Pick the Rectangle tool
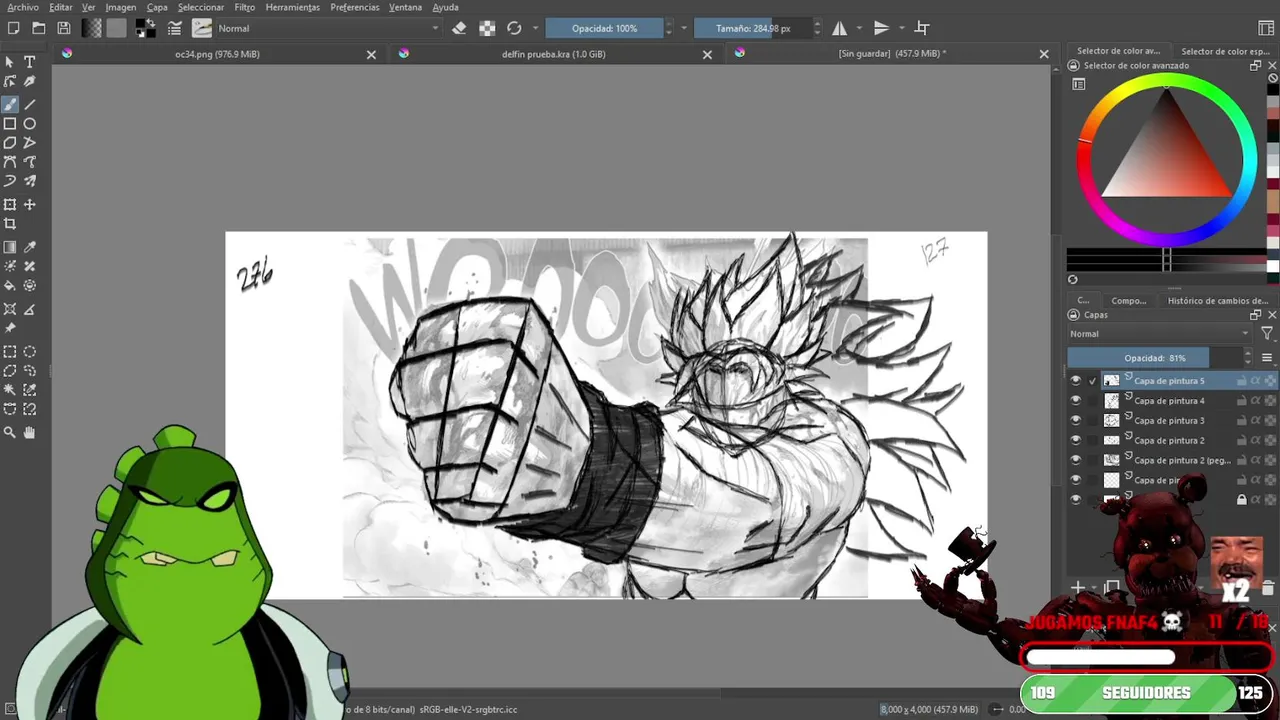 (10, 124)
